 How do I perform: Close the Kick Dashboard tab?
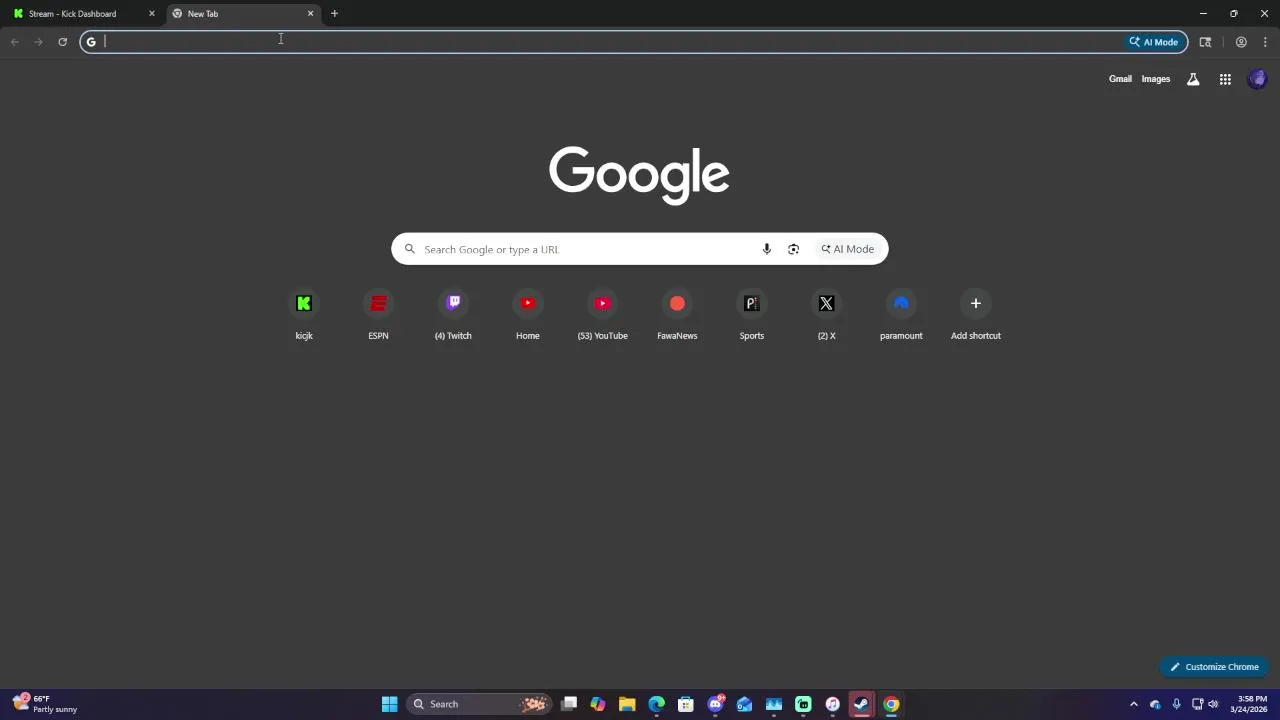click(x=152, y=14)
